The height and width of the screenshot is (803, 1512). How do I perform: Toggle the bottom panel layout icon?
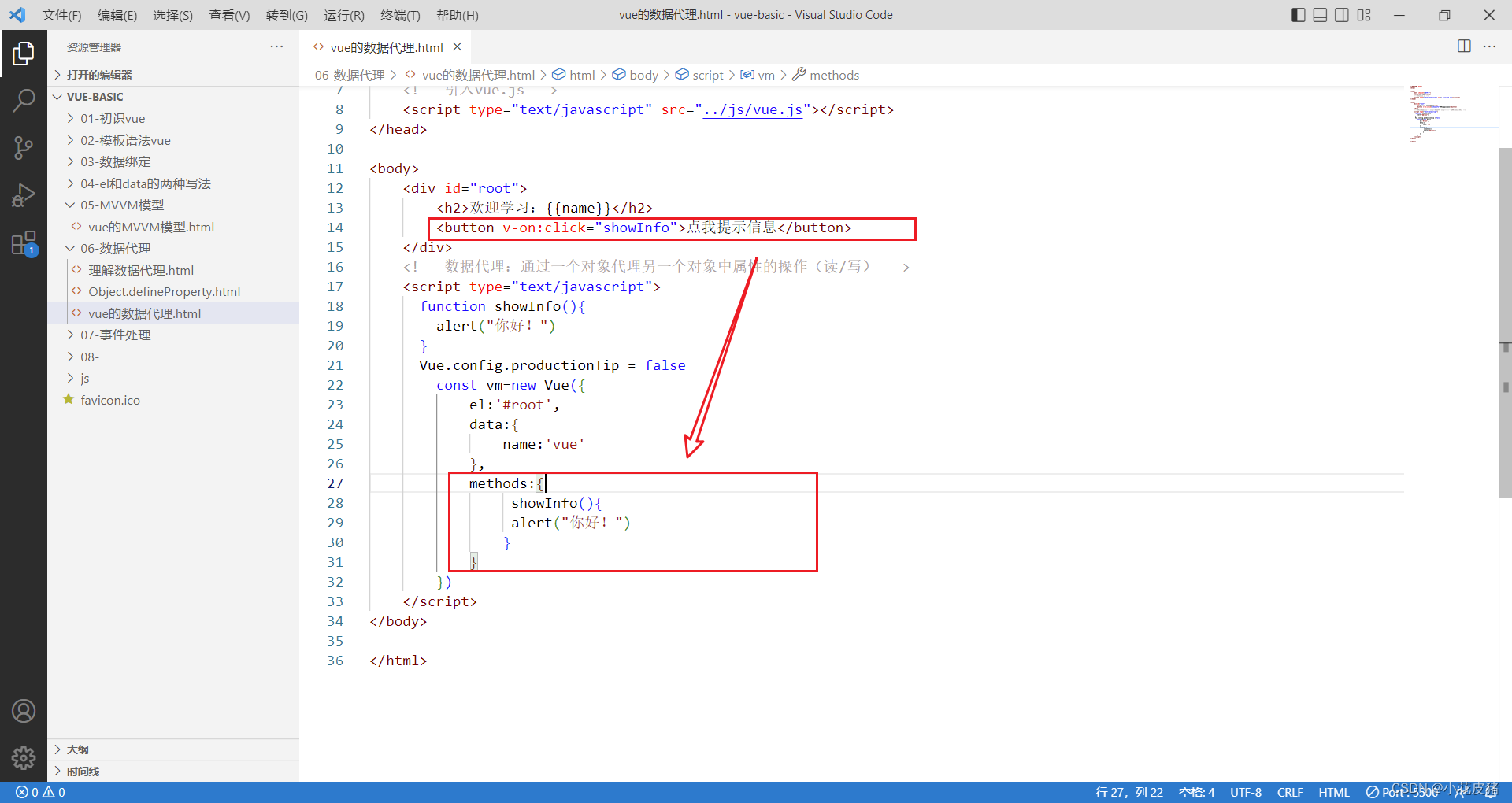click(1321, 15)
